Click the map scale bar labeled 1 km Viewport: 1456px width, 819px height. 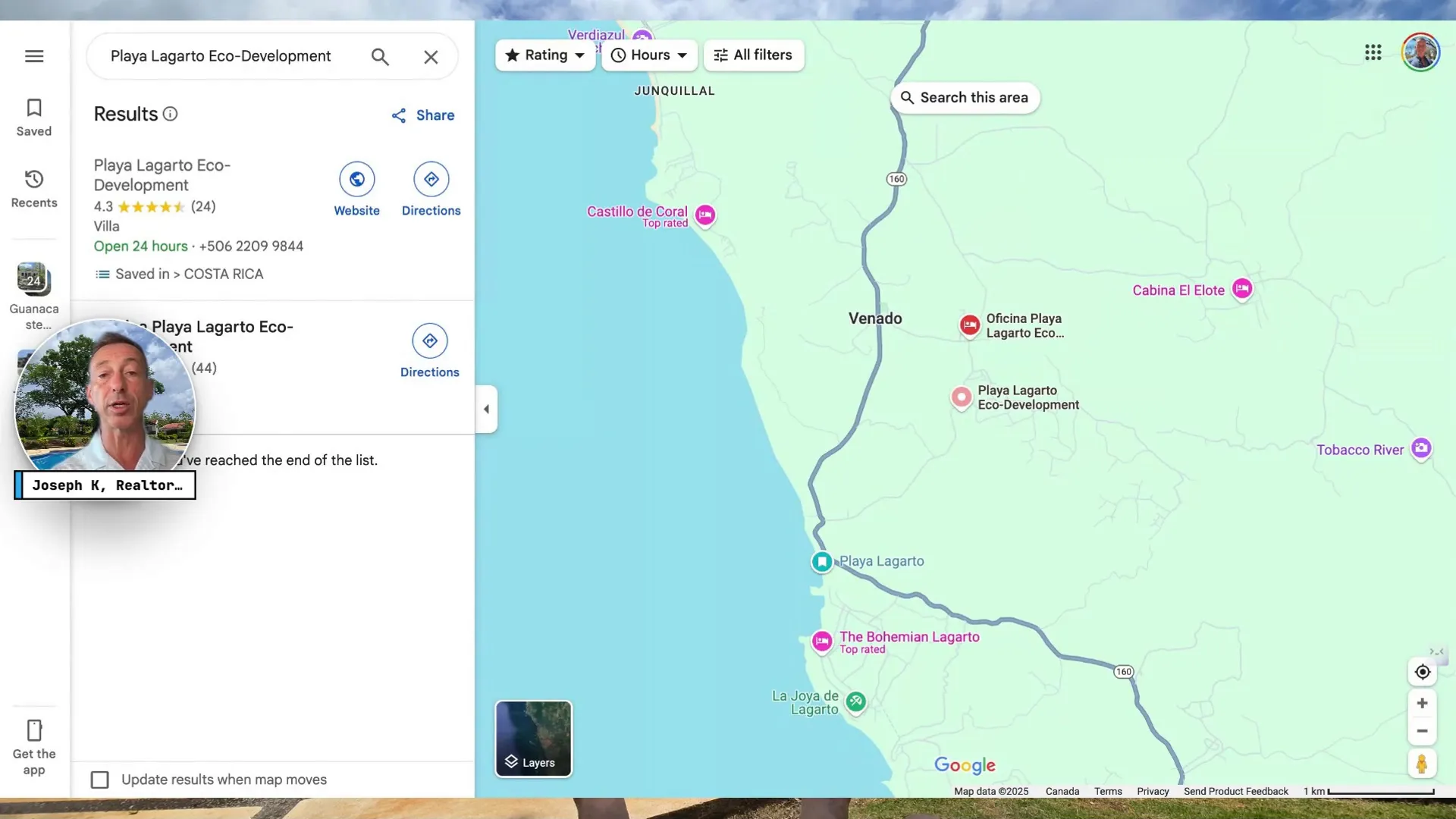pos(1369,791)
